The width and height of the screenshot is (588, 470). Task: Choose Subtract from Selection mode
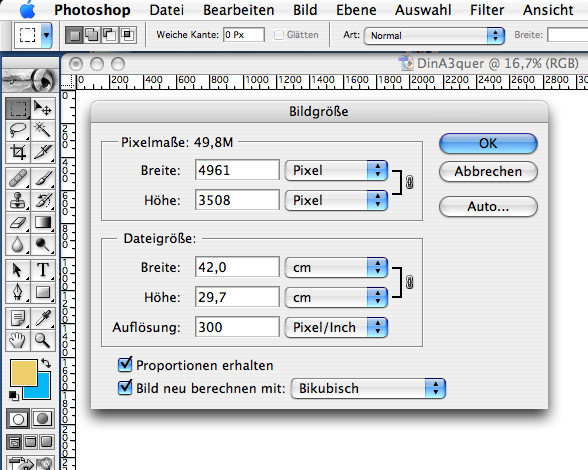point(110,35)
